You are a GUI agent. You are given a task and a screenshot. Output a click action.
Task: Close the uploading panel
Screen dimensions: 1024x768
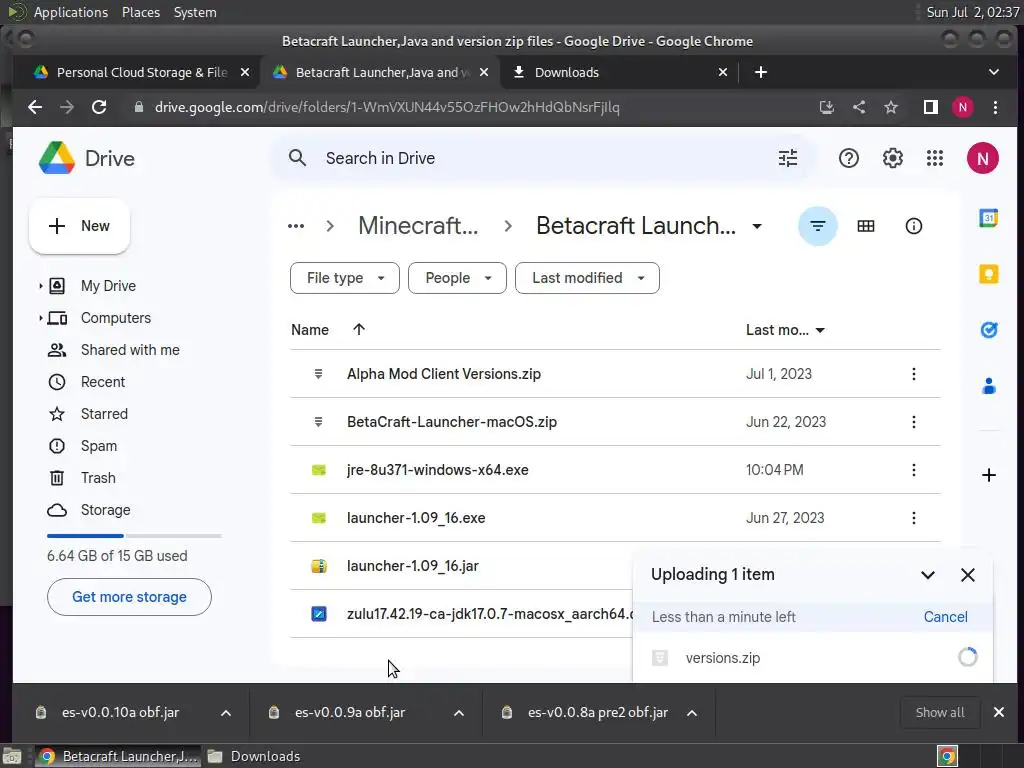[x=967, y=575]
